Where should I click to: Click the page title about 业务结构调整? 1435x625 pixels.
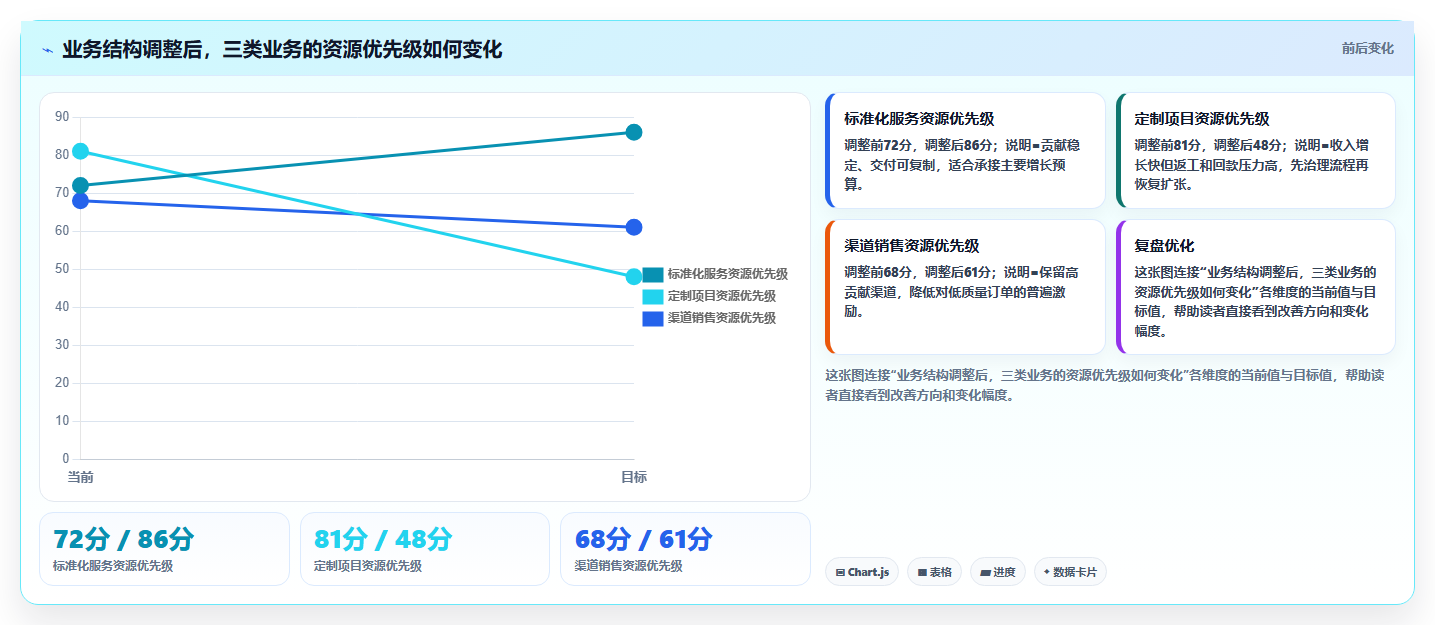click(282, 50)
